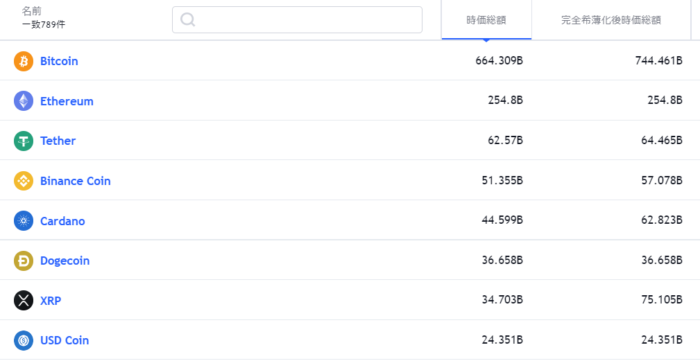Click the Ethereum diamond icon
Viewport: 700px width, 361px height.
(23, 101)
